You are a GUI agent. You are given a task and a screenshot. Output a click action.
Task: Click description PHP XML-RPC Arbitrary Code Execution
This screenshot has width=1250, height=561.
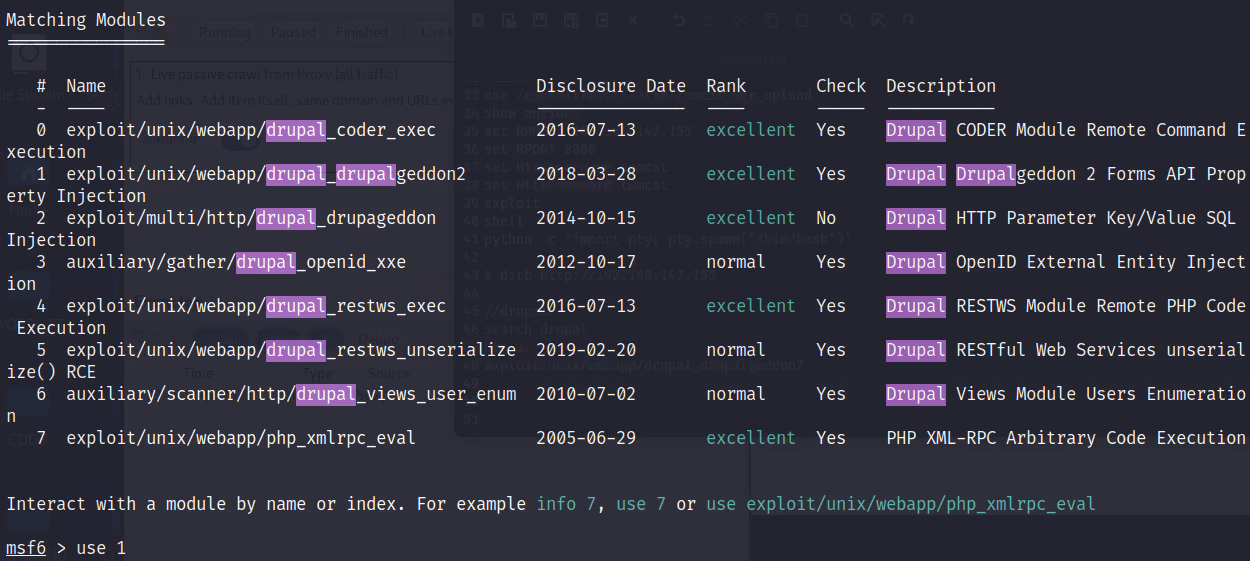(1066, 438)
